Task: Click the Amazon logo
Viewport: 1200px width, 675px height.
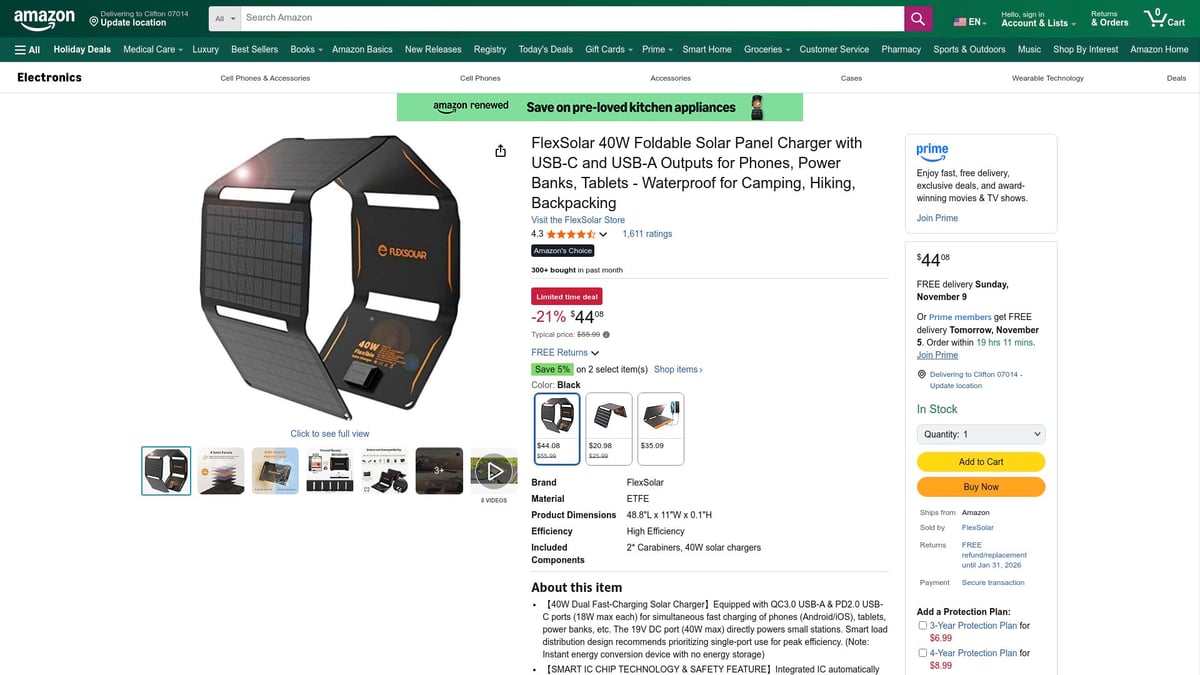Action: 44,18
